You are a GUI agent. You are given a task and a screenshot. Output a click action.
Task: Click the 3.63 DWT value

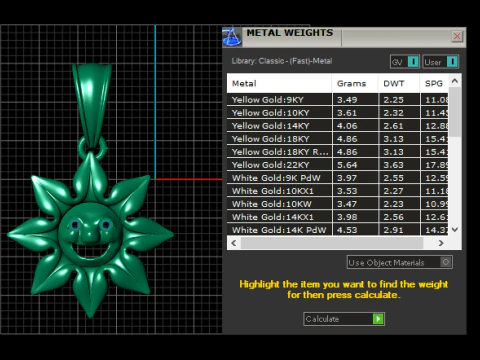(393, 165)
